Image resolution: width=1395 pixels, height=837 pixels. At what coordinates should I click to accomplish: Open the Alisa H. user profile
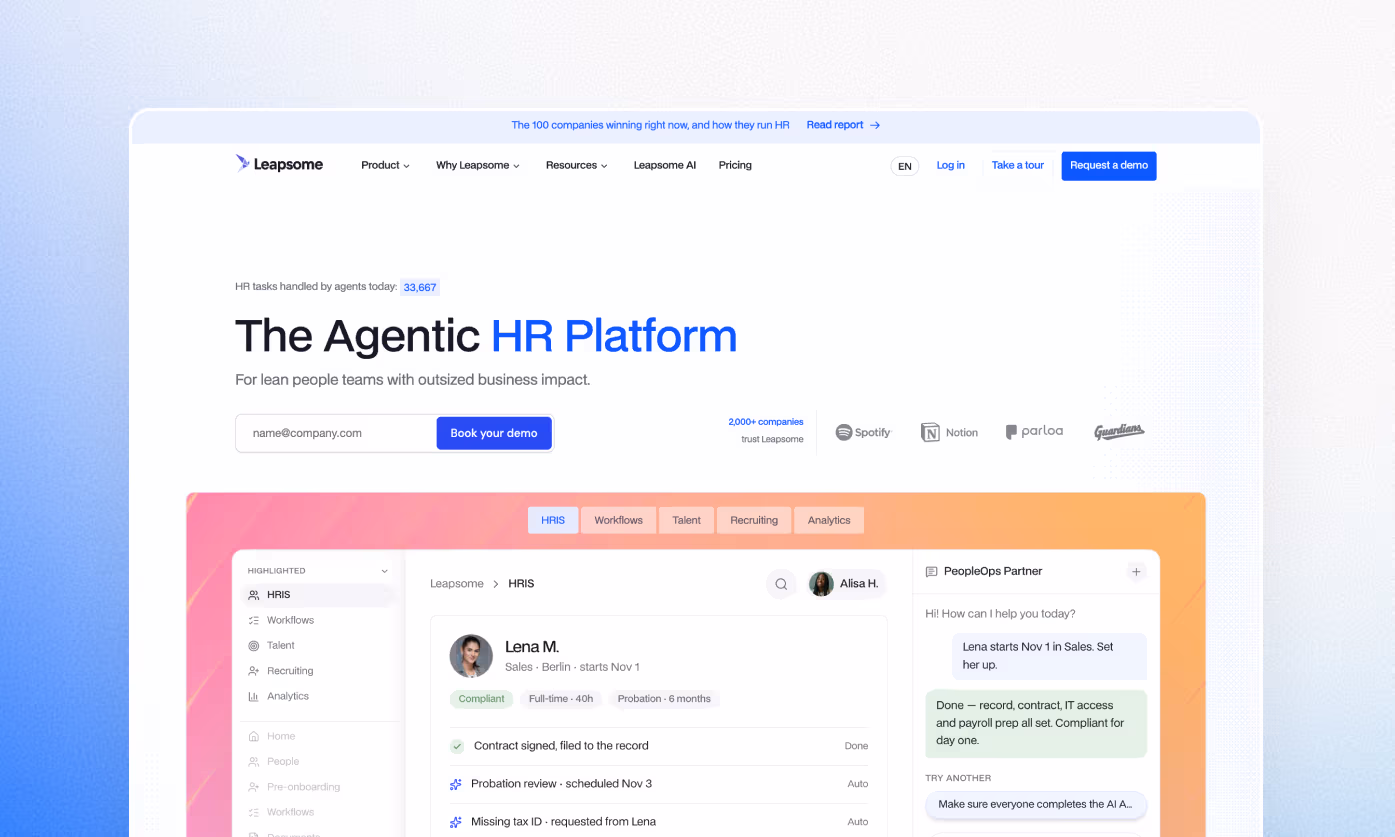846,584
